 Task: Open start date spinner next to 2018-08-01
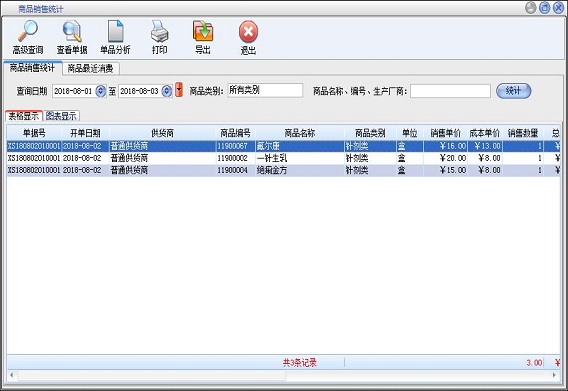click(x=100, y=91)
